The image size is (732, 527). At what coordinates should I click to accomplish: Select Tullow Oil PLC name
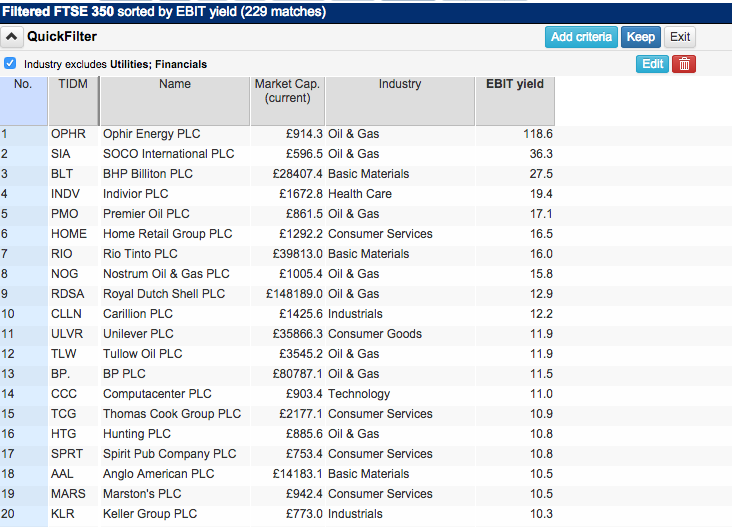[143, 354]
